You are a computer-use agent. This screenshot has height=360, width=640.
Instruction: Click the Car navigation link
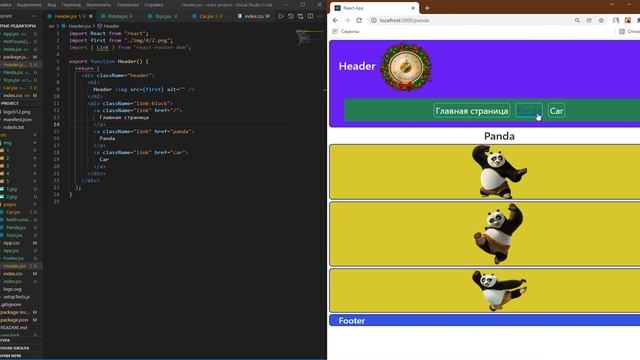pos(556,111)
